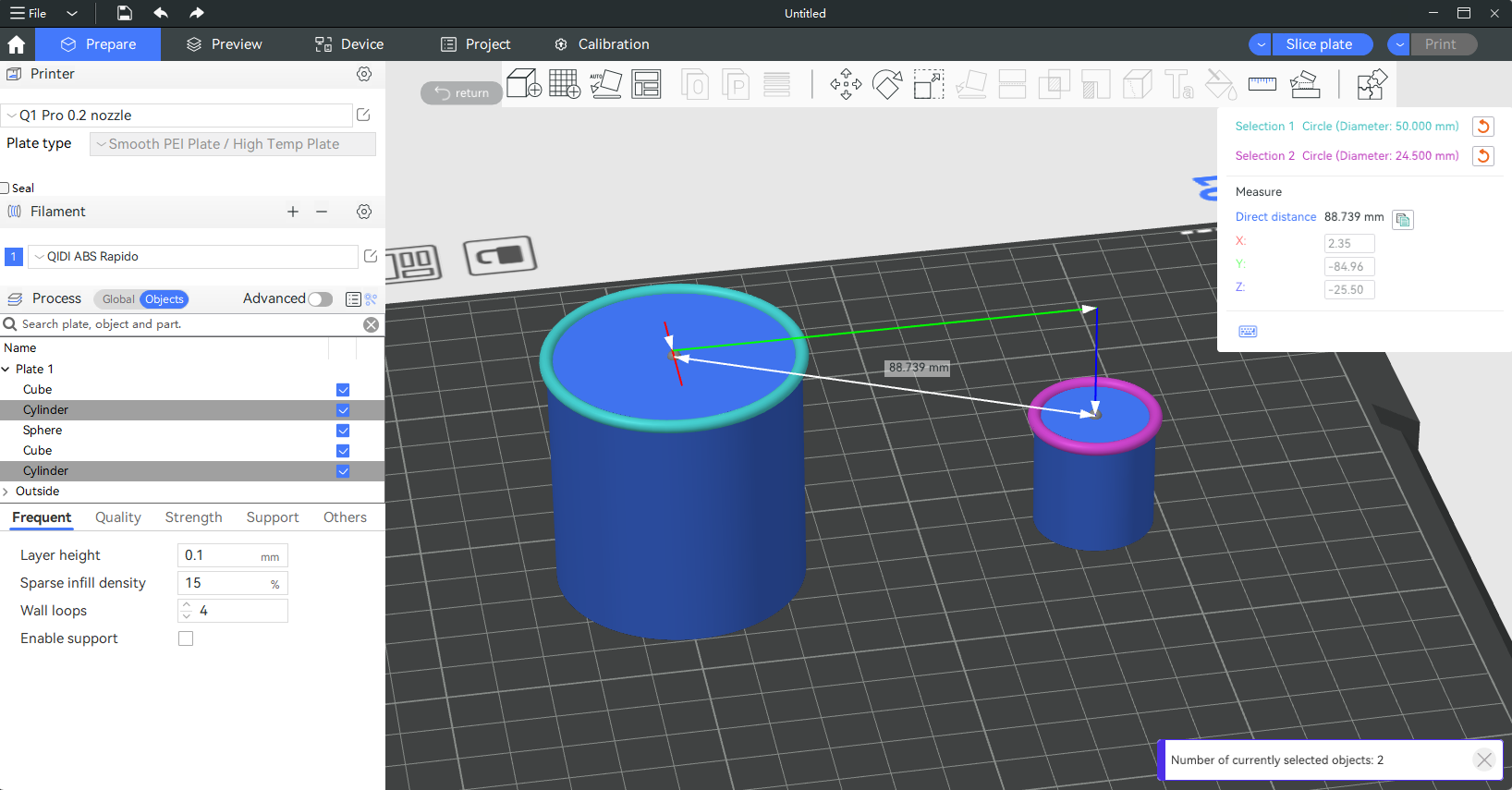The width and height of the screenshot is (1512, 790).
Task: Click the Add plate grid icon
Action: 565,84
